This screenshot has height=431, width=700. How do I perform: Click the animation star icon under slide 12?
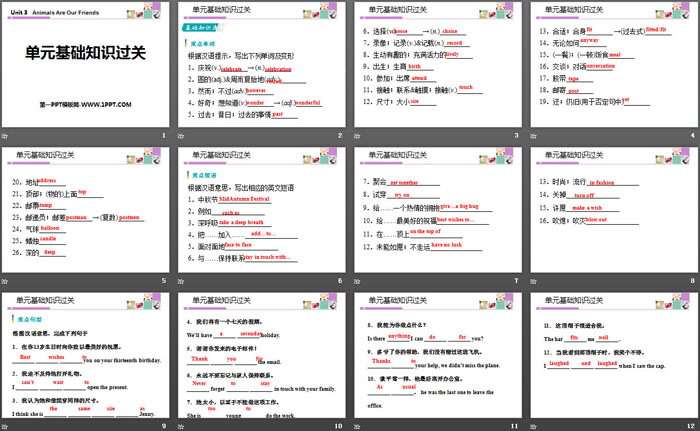click(x=533, y=427)
